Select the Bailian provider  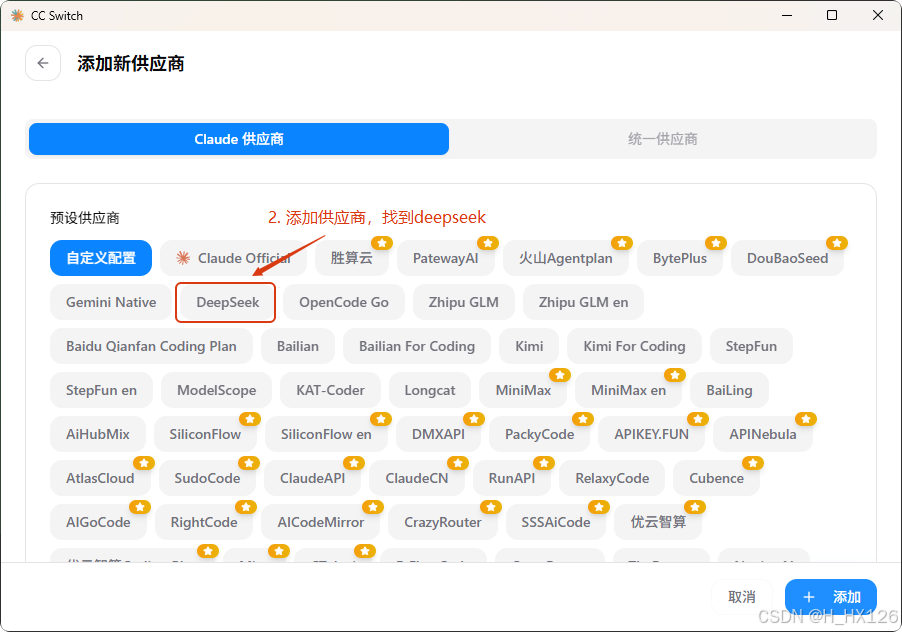[298, 346]
